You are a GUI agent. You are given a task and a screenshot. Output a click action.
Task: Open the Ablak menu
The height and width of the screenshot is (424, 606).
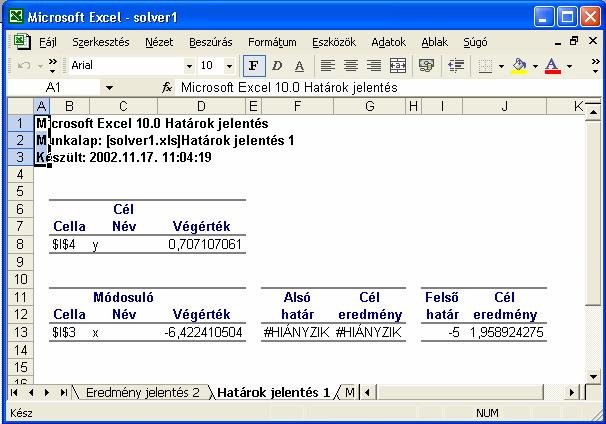434,42
